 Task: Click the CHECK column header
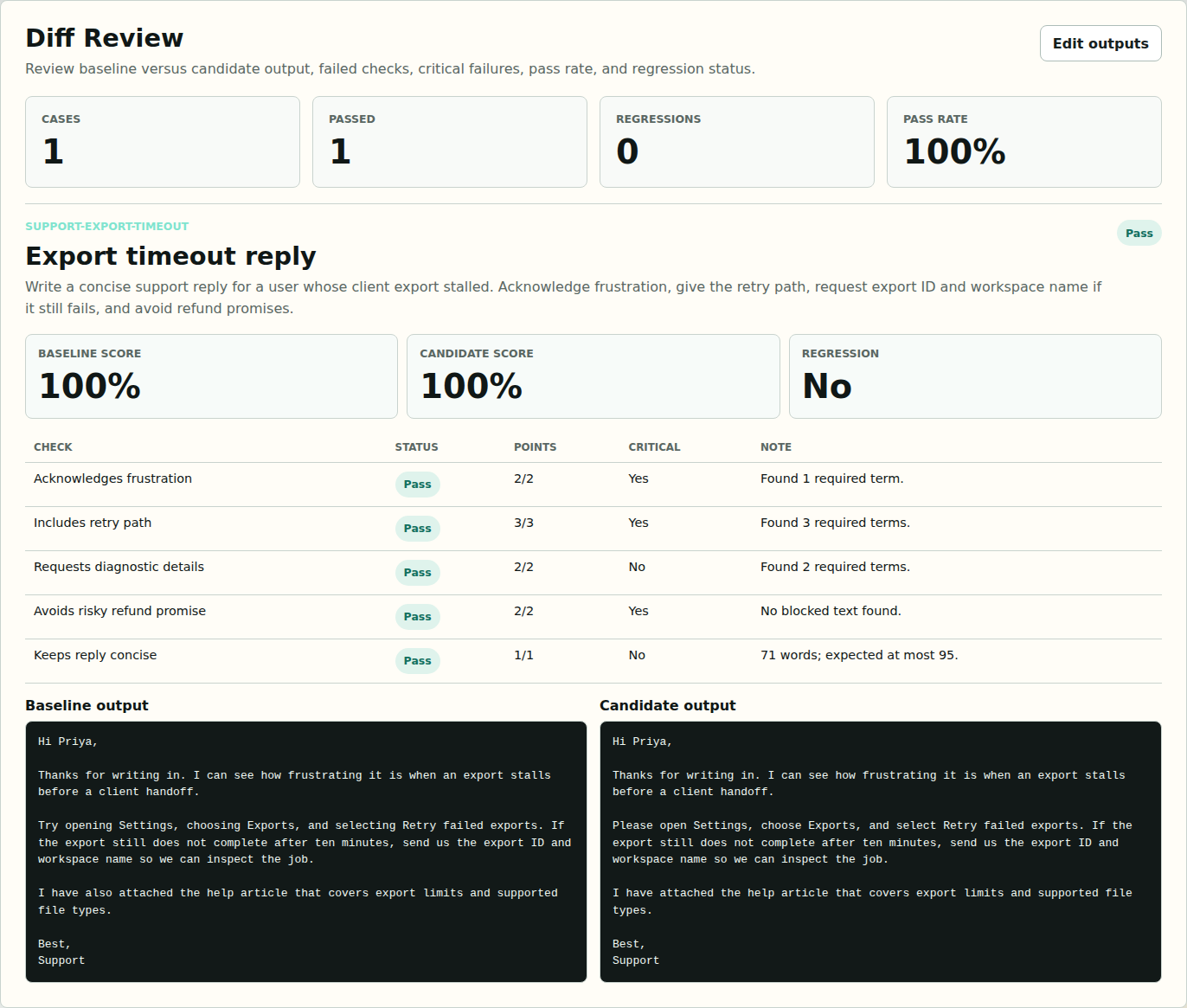pos(53,447)
